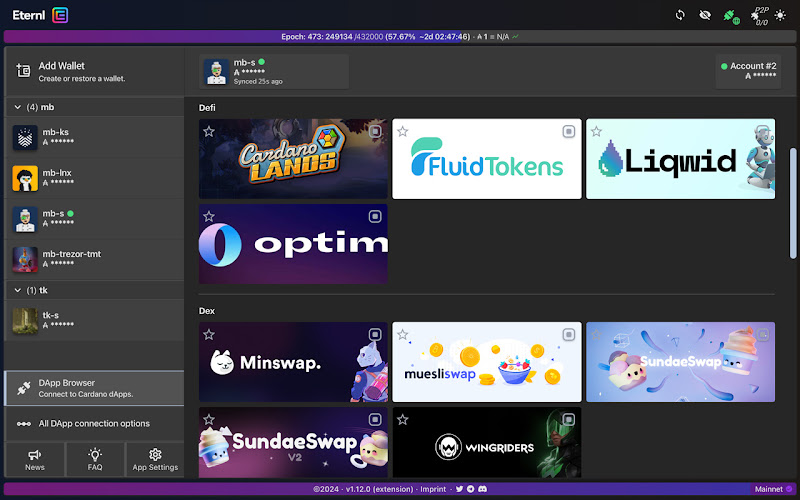The width and height of the screenshot is (800, 500).
Task: Favorite Cardano Lands with star icon
Action: 209,132
